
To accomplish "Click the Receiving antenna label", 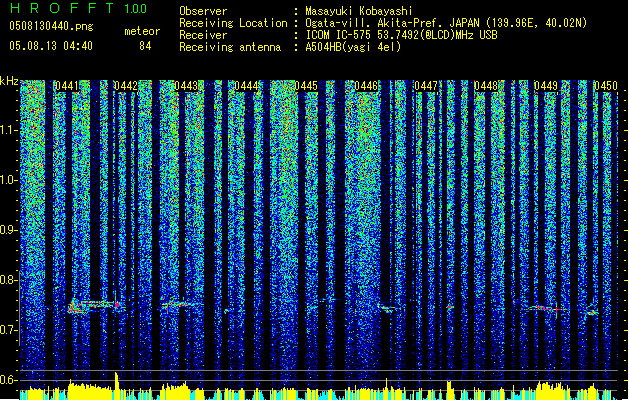I will click(x=230, y=47).
